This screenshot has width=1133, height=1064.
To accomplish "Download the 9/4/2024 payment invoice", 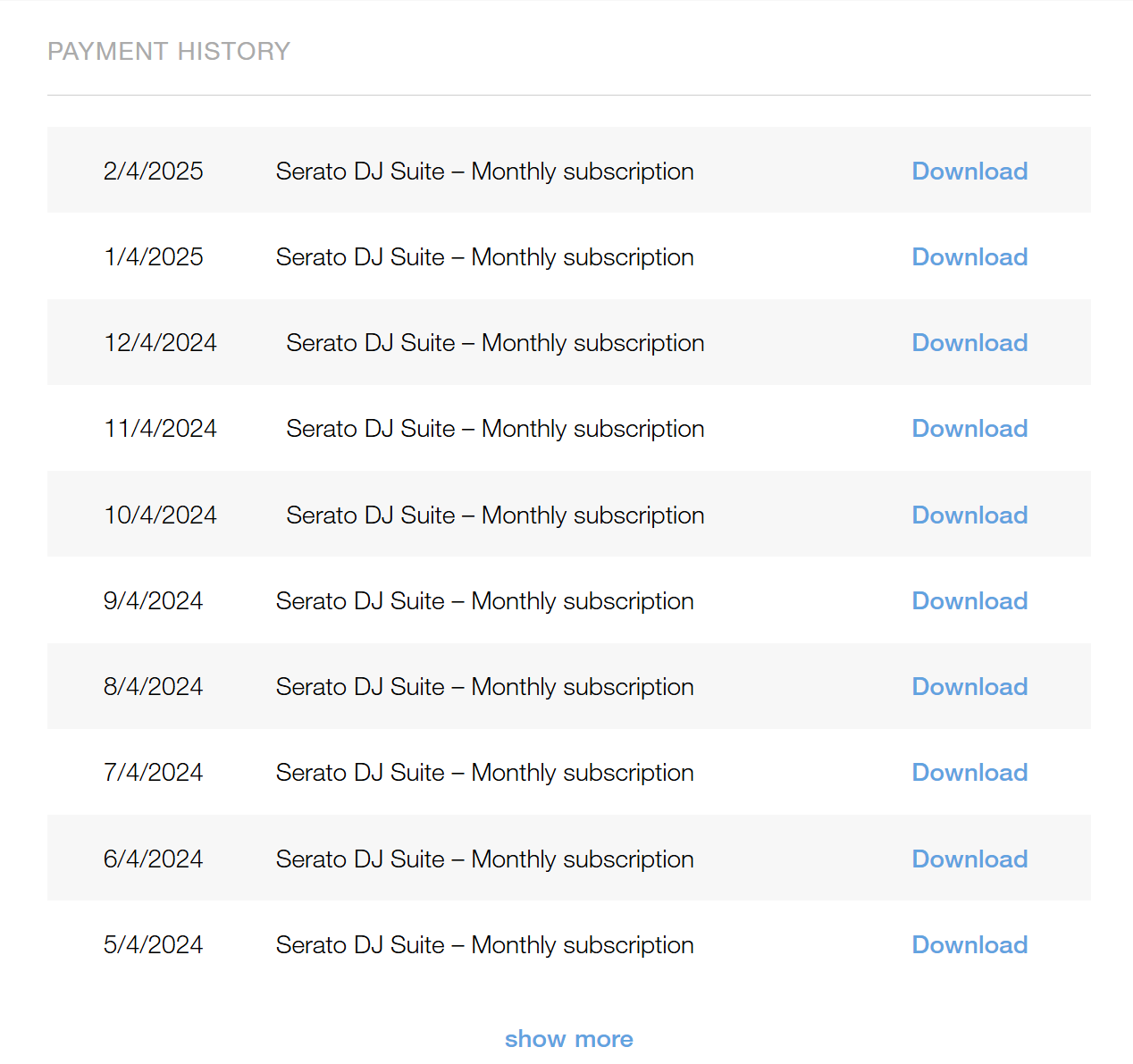I will [969, 600].
